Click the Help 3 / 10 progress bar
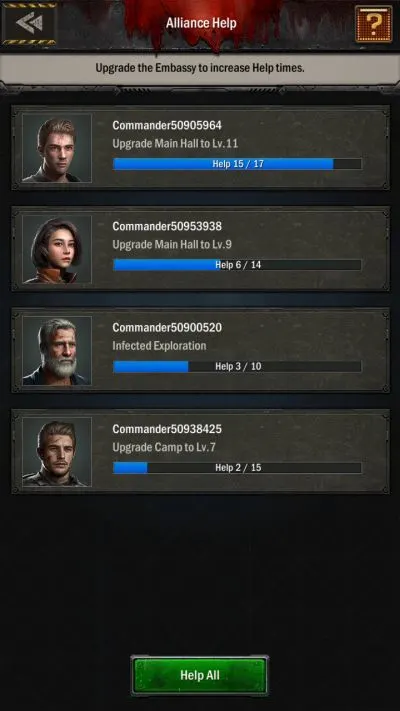The image size is (400, 711). tap(237, 366)
